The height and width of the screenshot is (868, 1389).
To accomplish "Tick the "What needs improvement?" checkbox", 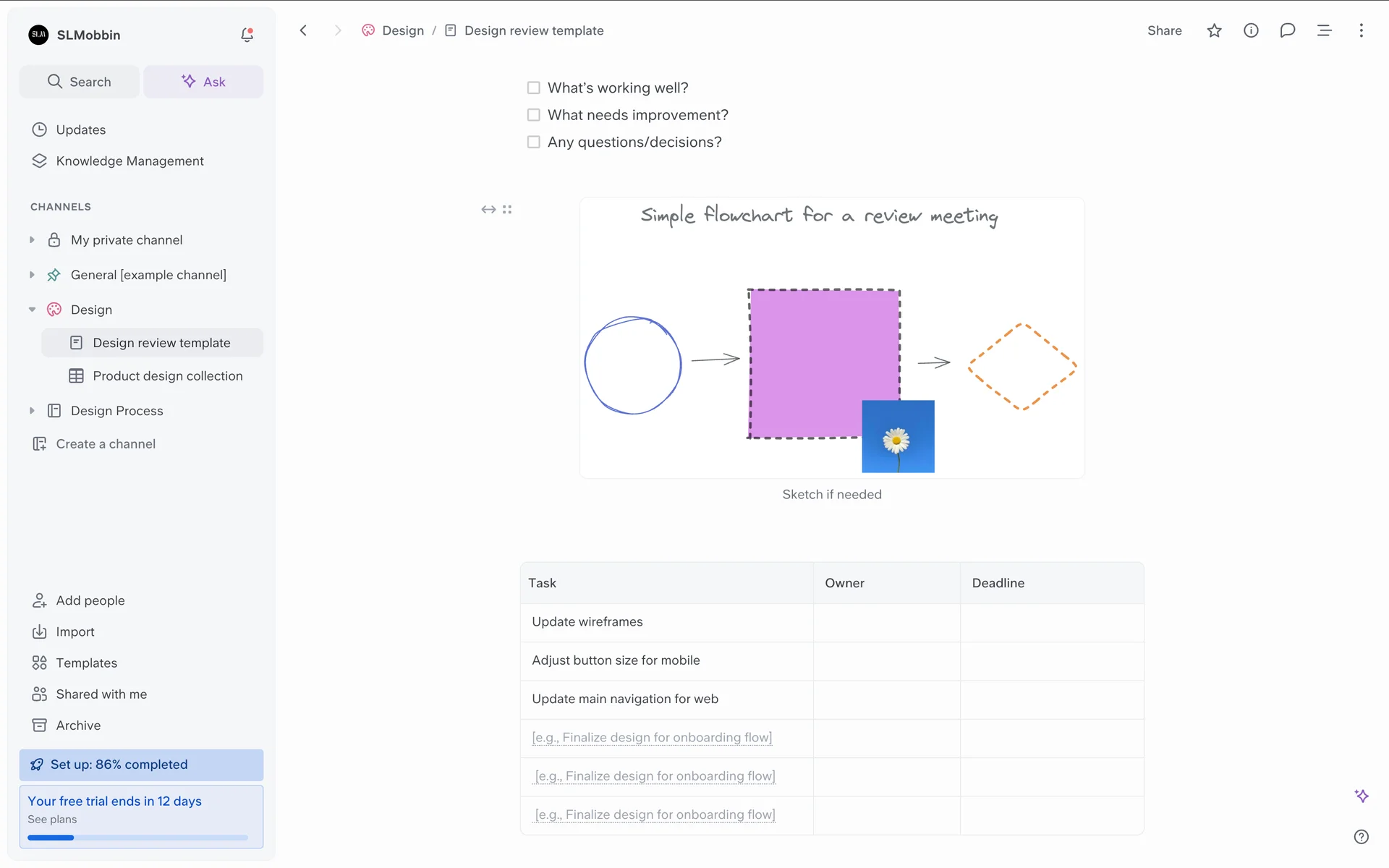I will pos(534,115).
